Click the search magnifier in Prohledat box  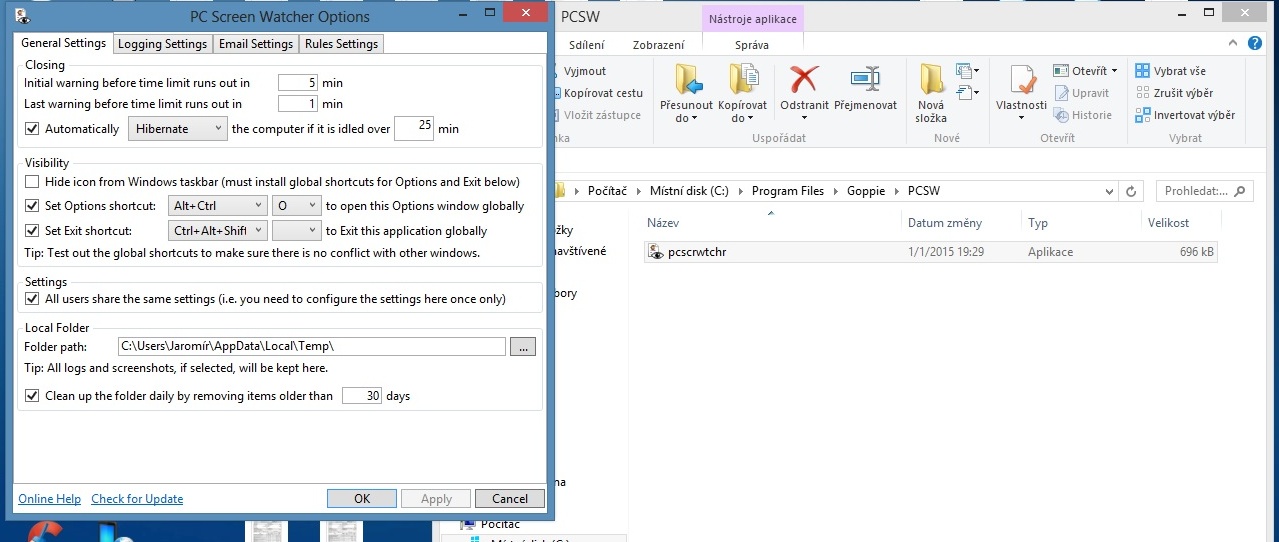click(1239, 191)
